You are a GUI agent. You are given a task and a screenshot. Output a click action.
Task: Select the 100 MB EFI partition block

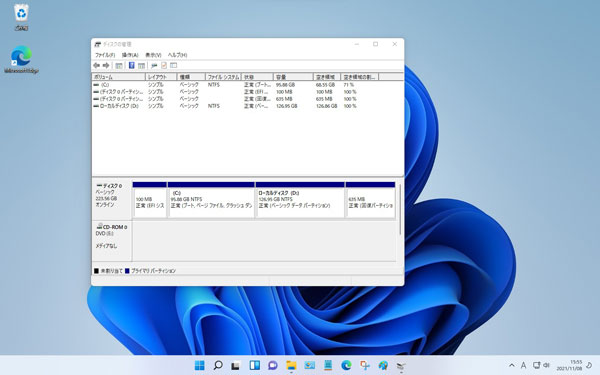150,200
